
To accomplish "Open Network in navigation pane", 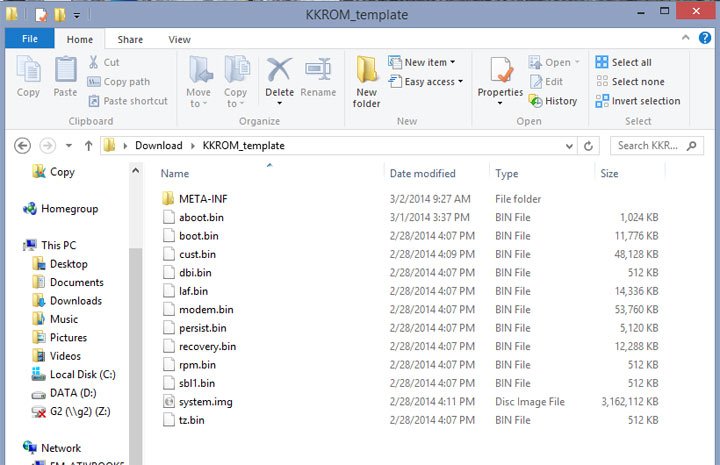I will 61,448.
